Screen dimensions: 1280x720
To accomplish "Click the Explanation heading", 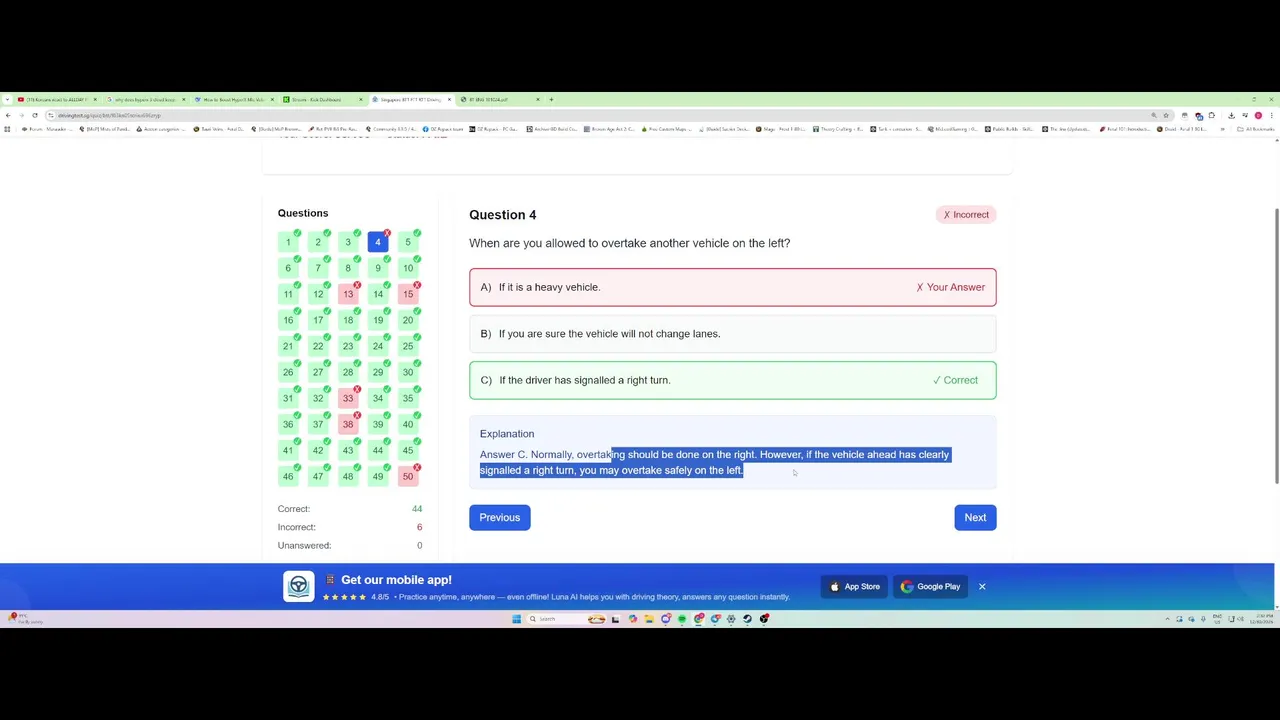I will (x=507, y=434).
